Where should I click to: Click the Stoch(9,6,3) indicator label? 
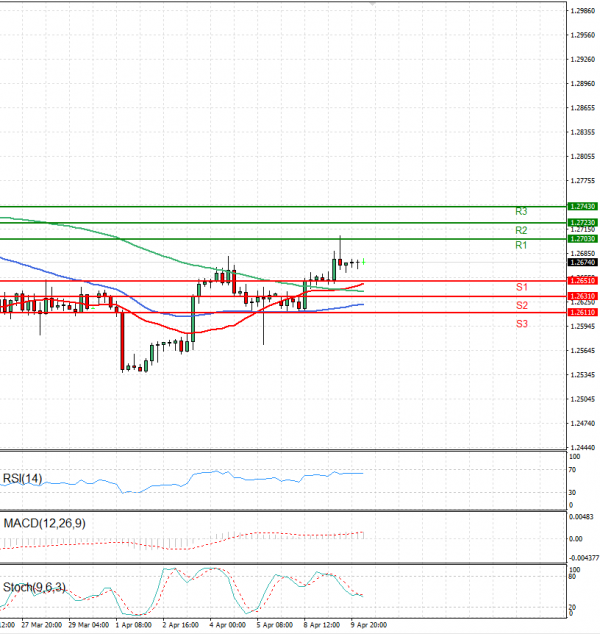(x=34, y=587)
